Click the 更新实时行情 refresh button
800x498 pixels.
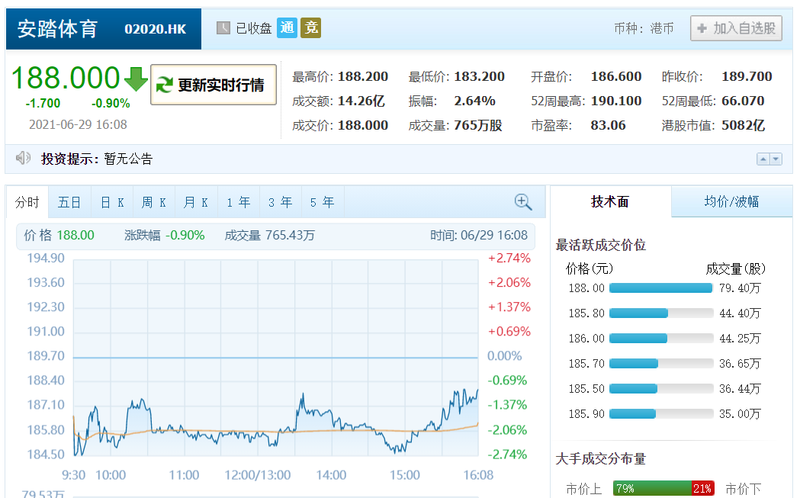click(213, 85)
